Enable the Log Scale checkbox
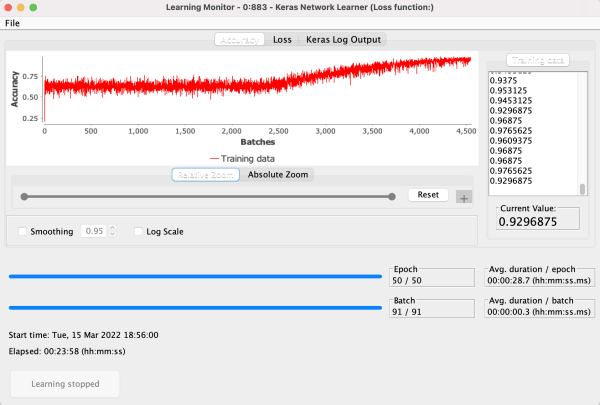Image resolution: width=600 pixels, height=405 pixels. (139, 232)
